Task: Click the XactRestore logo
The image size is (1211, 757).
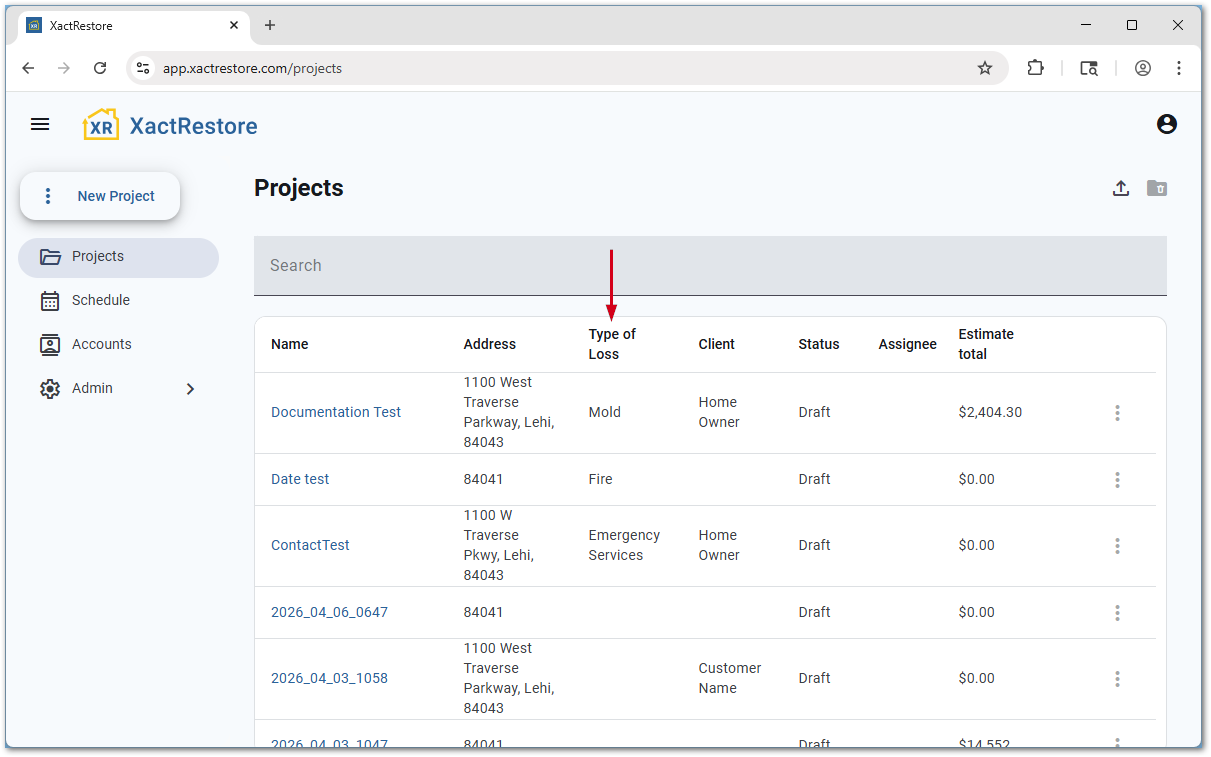Action: pos(170,126)
